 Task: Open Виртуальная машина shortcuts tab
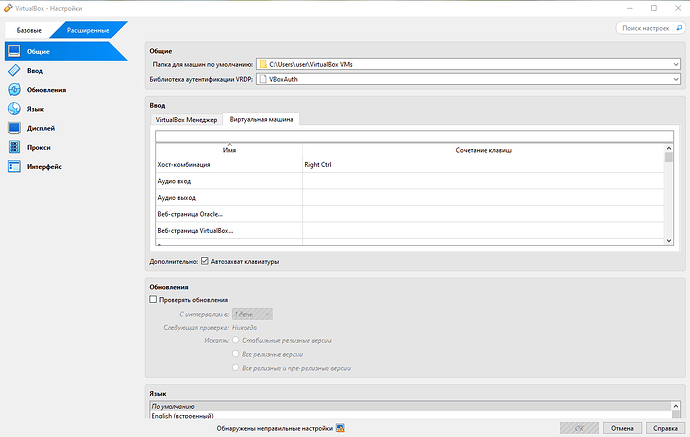(261, 119)
